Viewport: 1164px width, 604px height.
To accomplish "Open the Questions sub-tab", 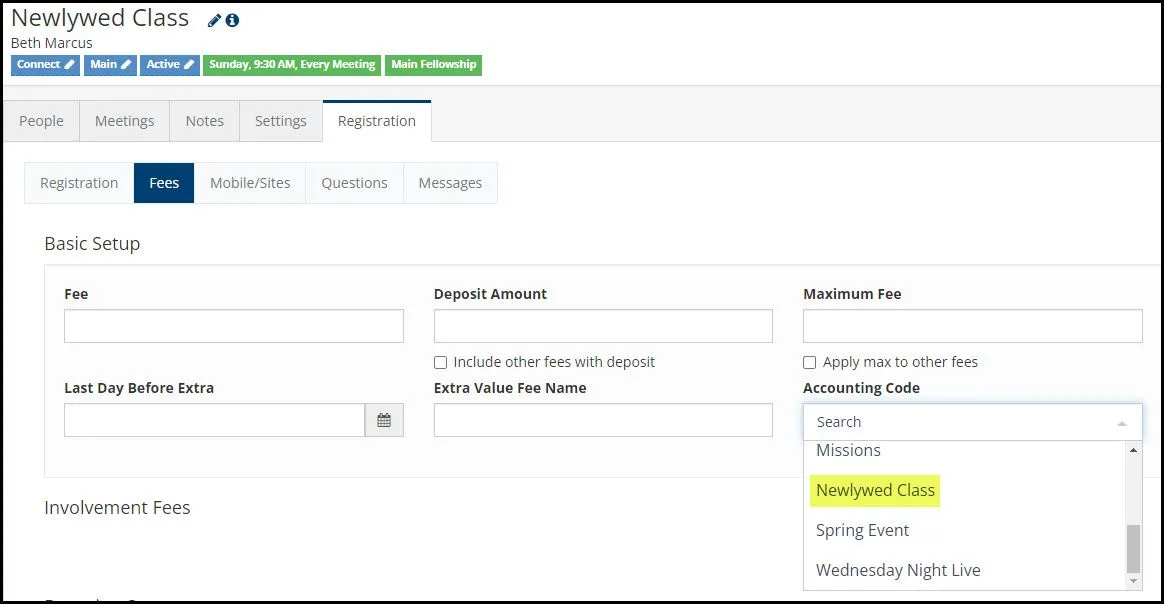I will pyautogui.click(x=353, y=183).
